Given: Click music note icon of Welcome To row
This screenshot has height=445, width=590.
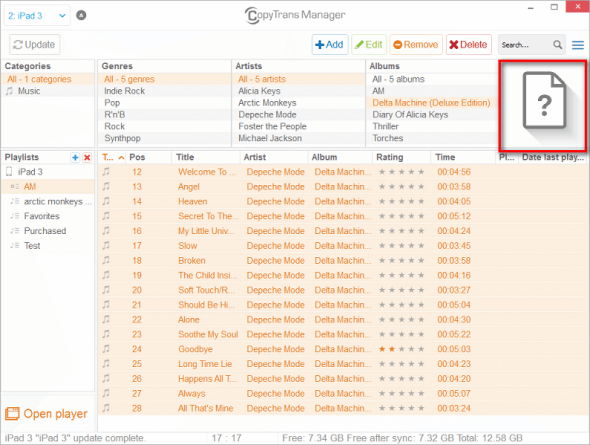Looking at the screenshot, I should tap(106, 172).
